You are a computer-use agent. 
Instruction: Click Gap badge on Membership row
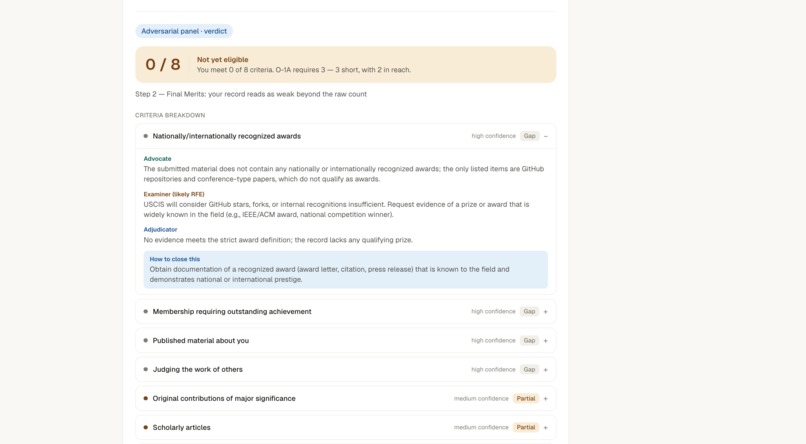[x=529, y=311]
